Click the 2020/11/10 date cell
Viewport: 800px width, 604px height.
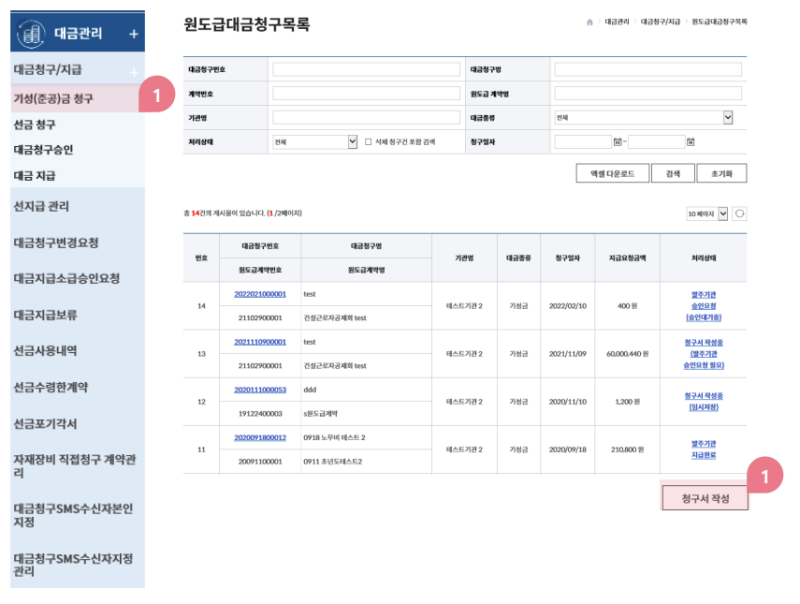coord(568,402)
